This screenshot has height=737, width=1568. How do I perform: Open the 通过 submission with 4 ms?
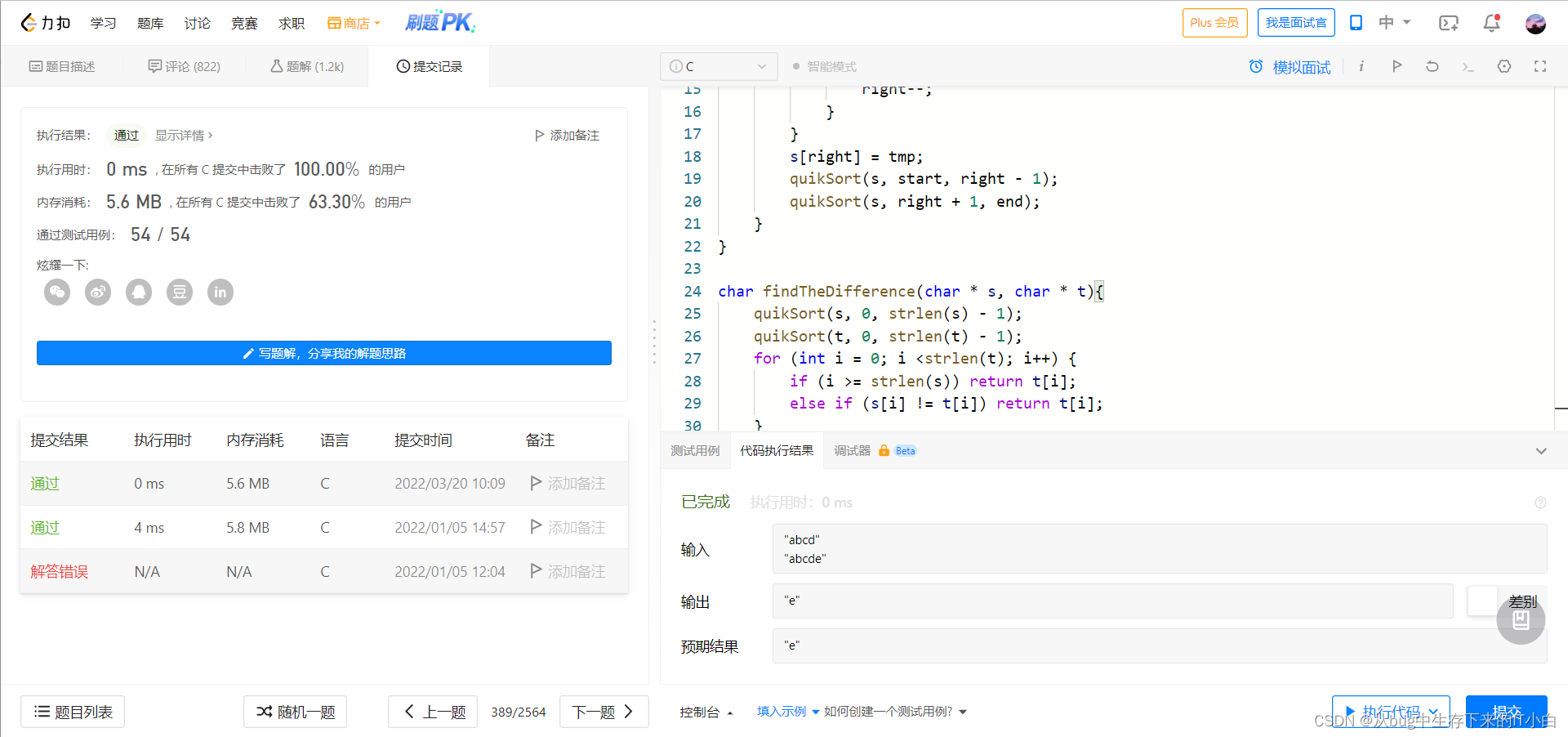click(x=45, y=527)
